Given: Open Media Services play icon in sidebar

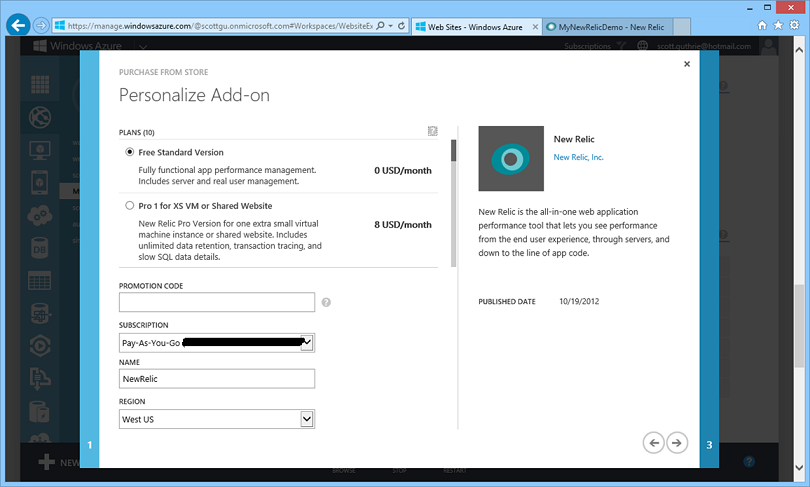Looking at the screenshot, I should click(40, 346).
